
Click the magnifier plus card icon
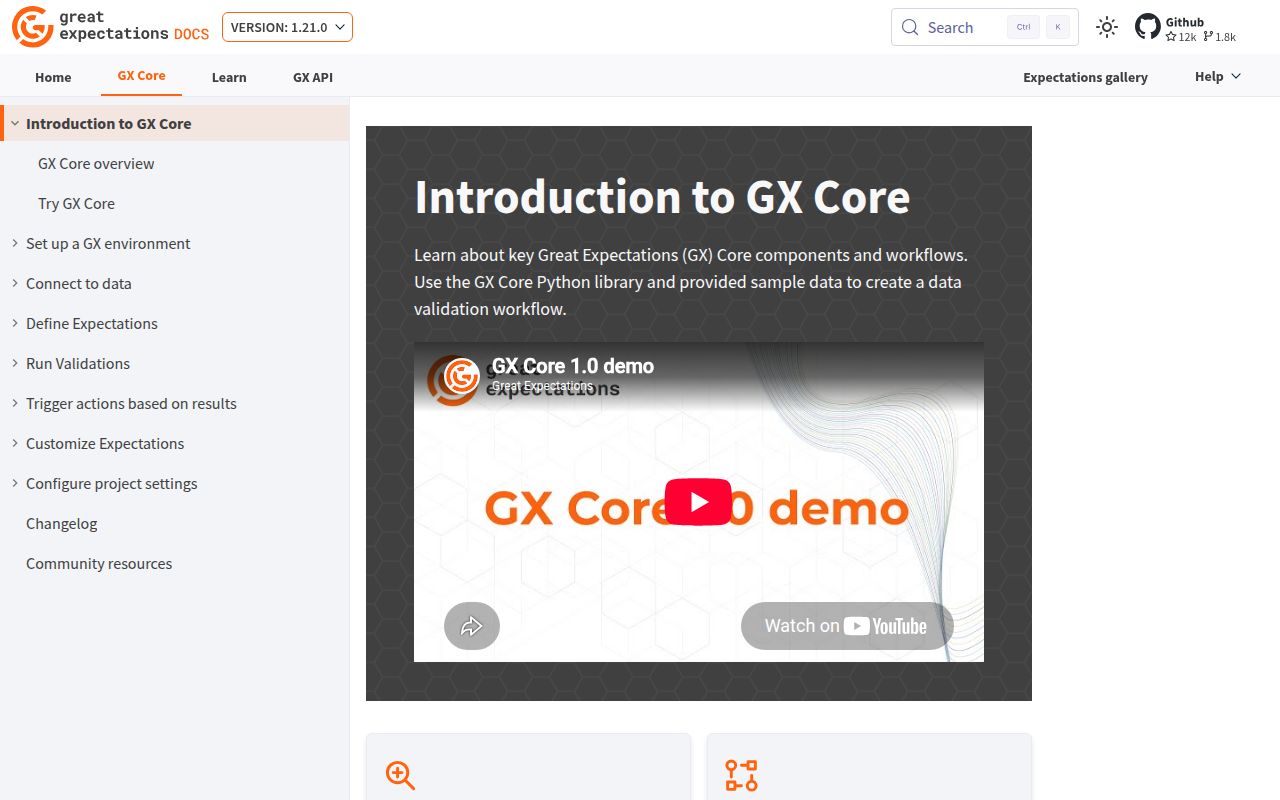pyautogui.click(x=400, y=775)
